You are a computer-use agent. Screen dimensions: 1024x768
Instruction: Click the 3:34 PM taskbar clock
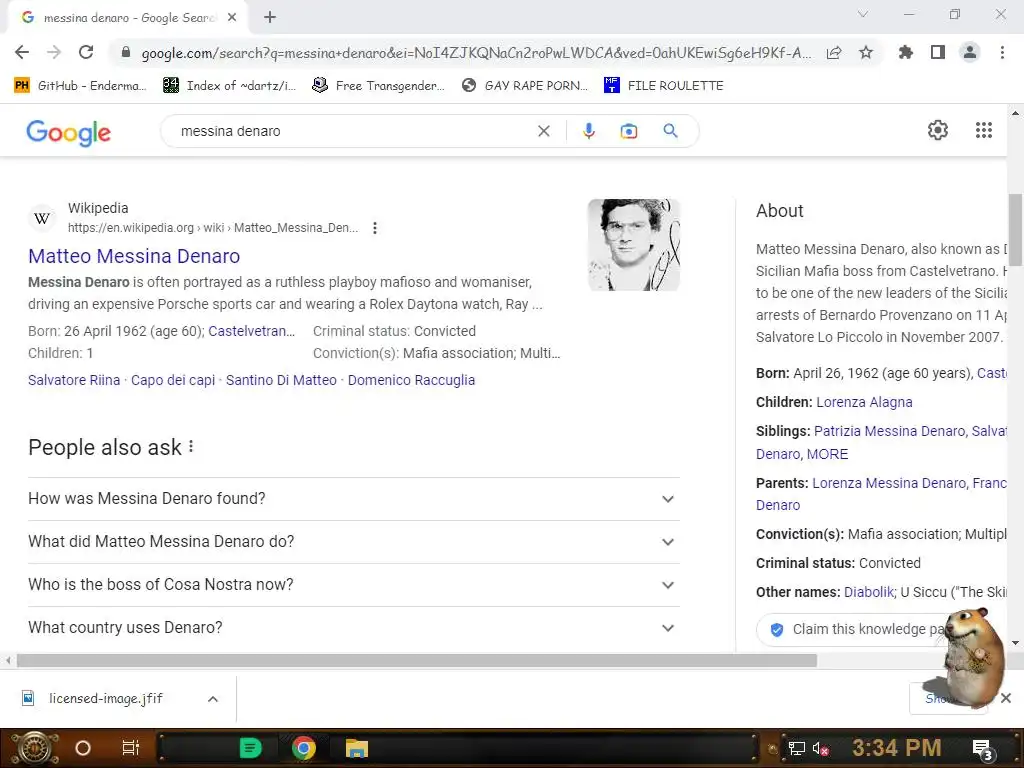pyautogui.click(x=896, y=748)
